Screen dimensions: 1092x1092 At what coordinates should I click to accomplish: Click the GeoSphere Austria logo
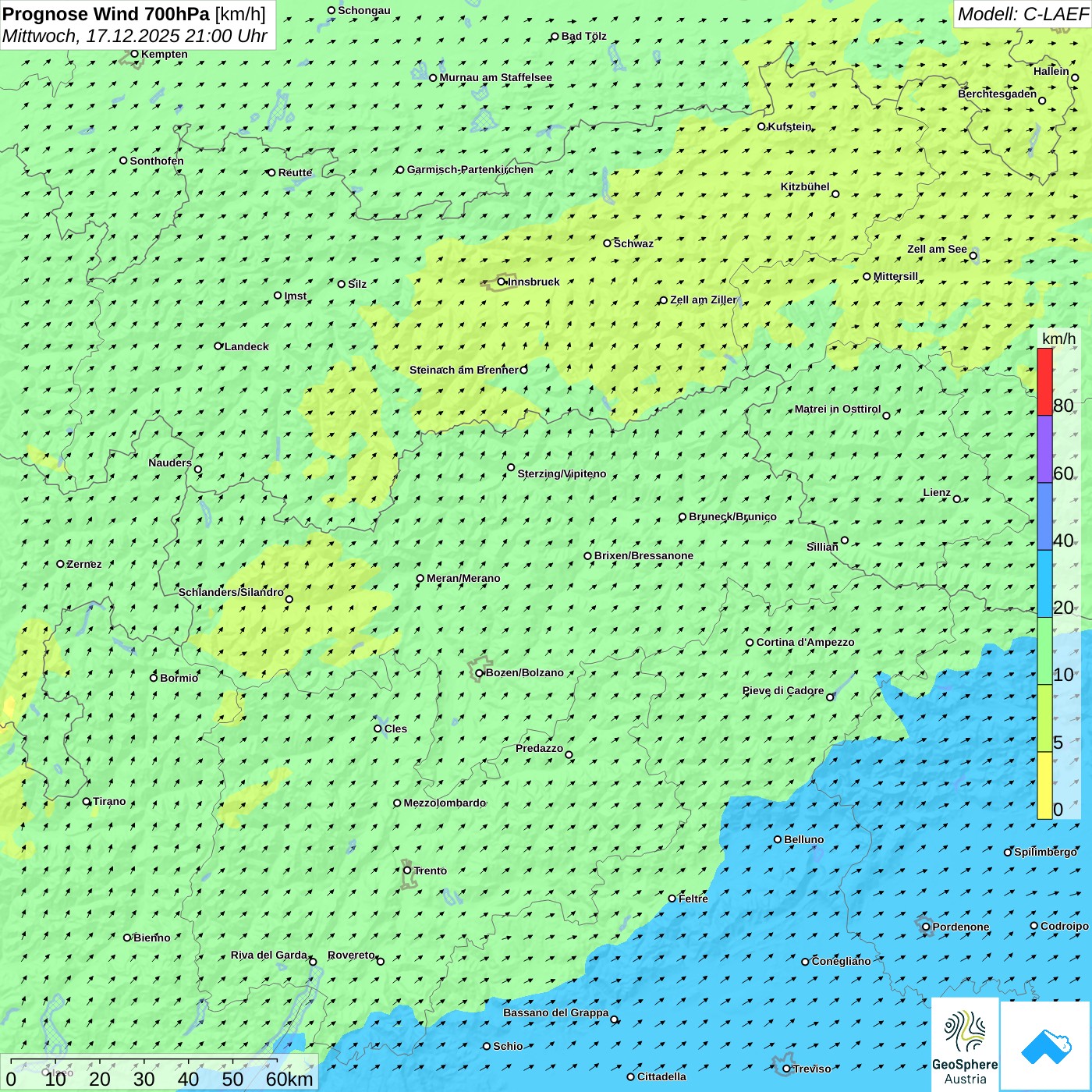[x=965, y=1045]
